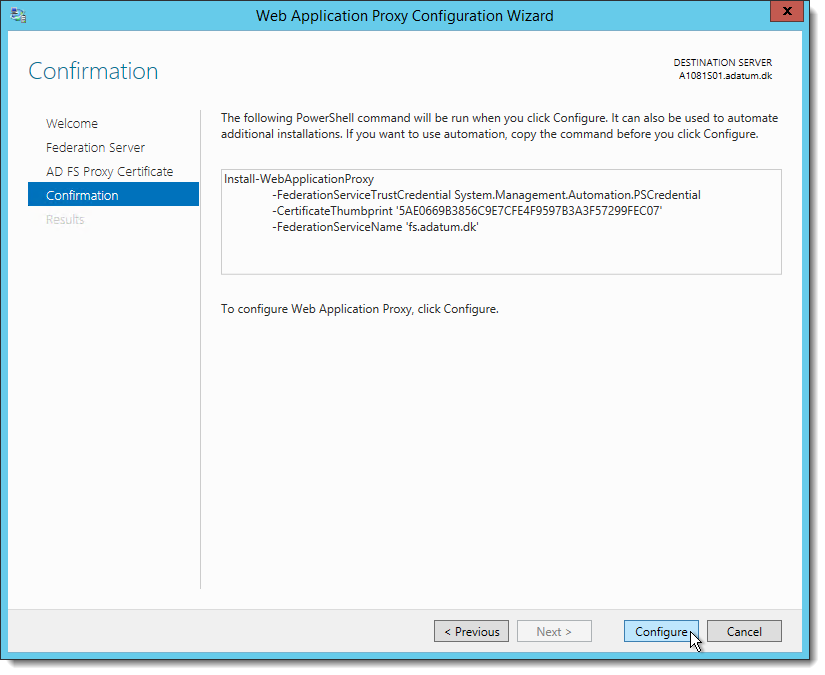825x675 pixels.
Task: Select the greyed-out Results step
Action: coord(65,219)
